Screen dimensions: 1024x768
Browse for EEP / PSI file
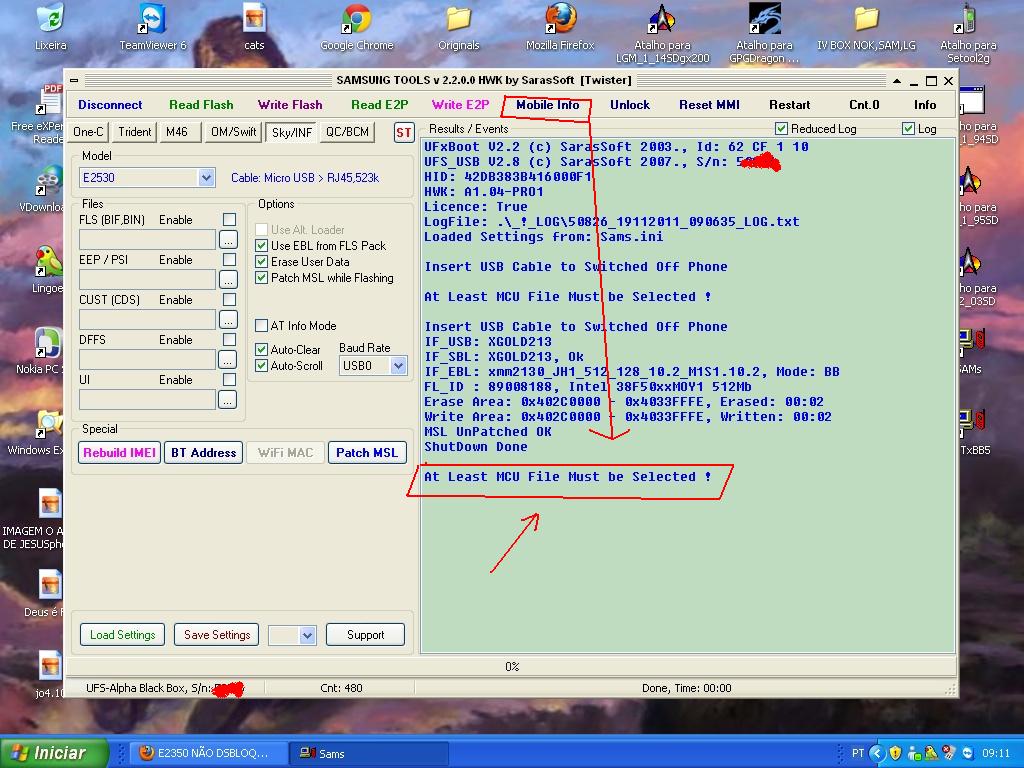227,280
